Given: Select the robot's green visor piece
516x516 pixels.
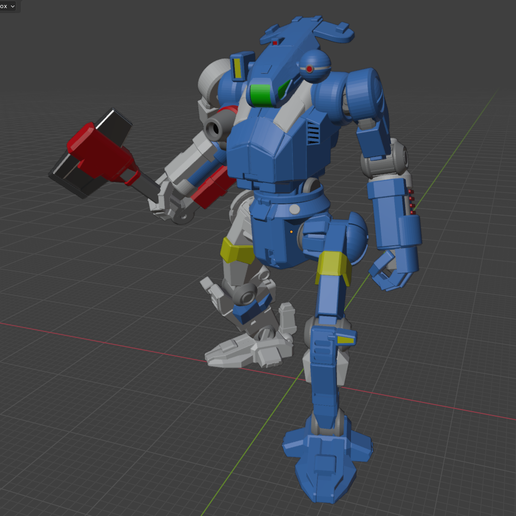Looking at the screenshot, I should [261, 95].
